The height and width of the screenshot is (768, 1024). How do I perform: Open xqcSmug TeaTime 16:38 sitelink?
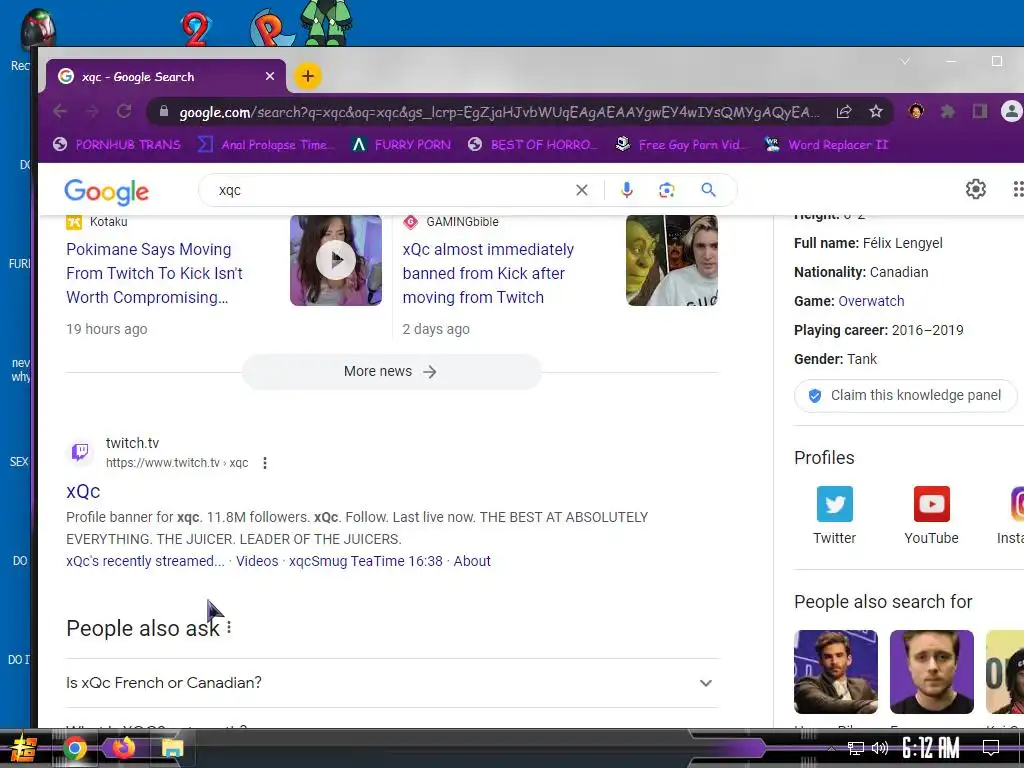click(366, 561)
